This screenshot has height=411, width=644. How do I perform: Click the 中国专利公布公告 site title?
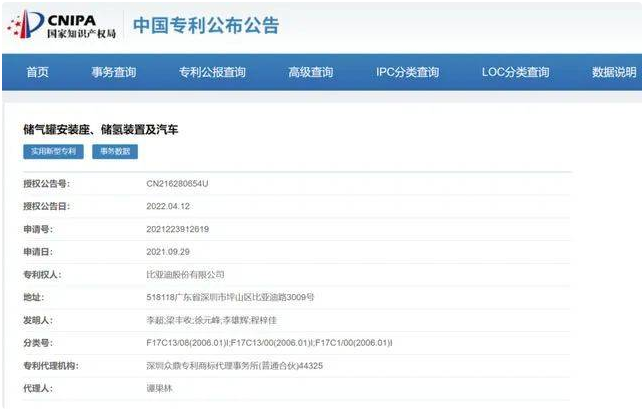coord(206,25)
